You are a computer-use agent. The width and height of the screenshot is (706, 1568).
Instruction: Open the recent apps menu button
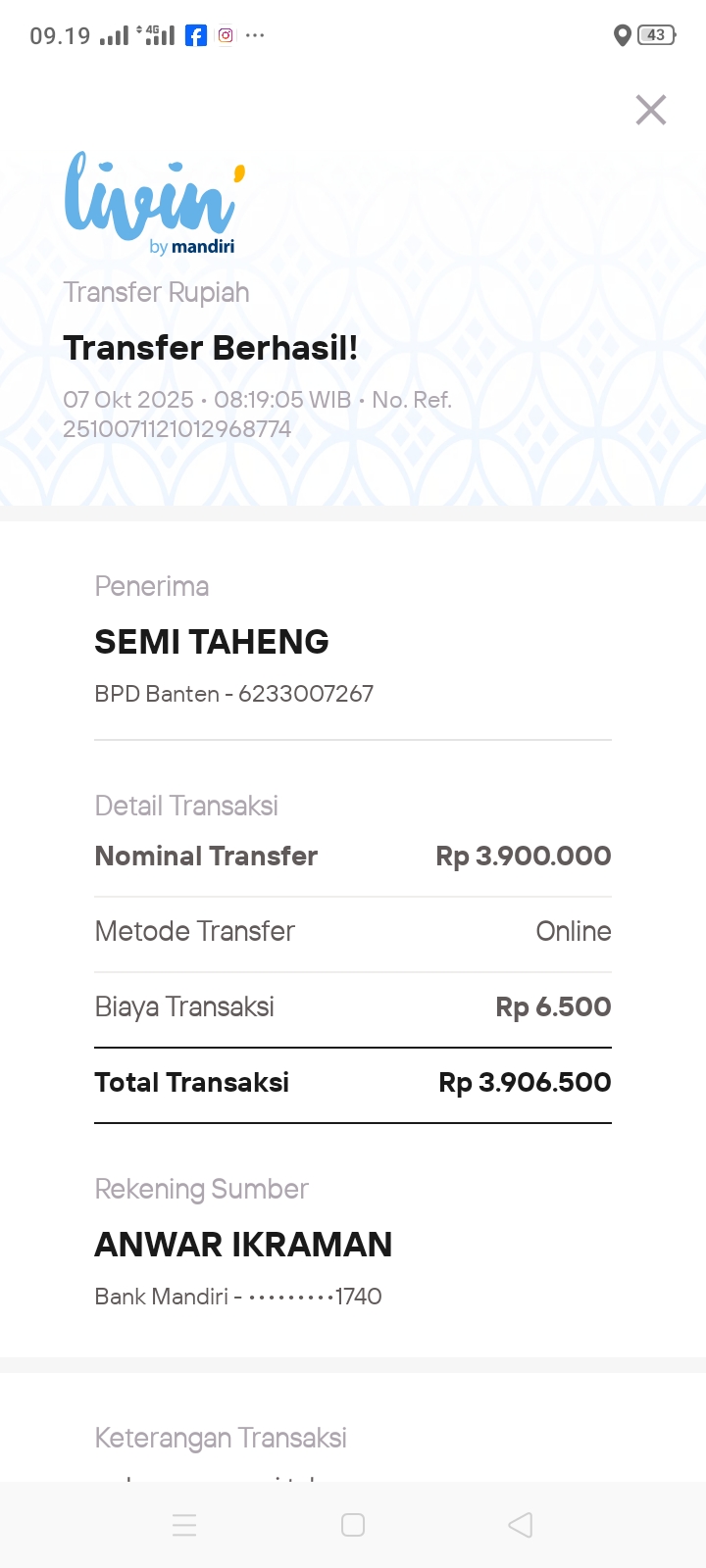point(184,1525)
